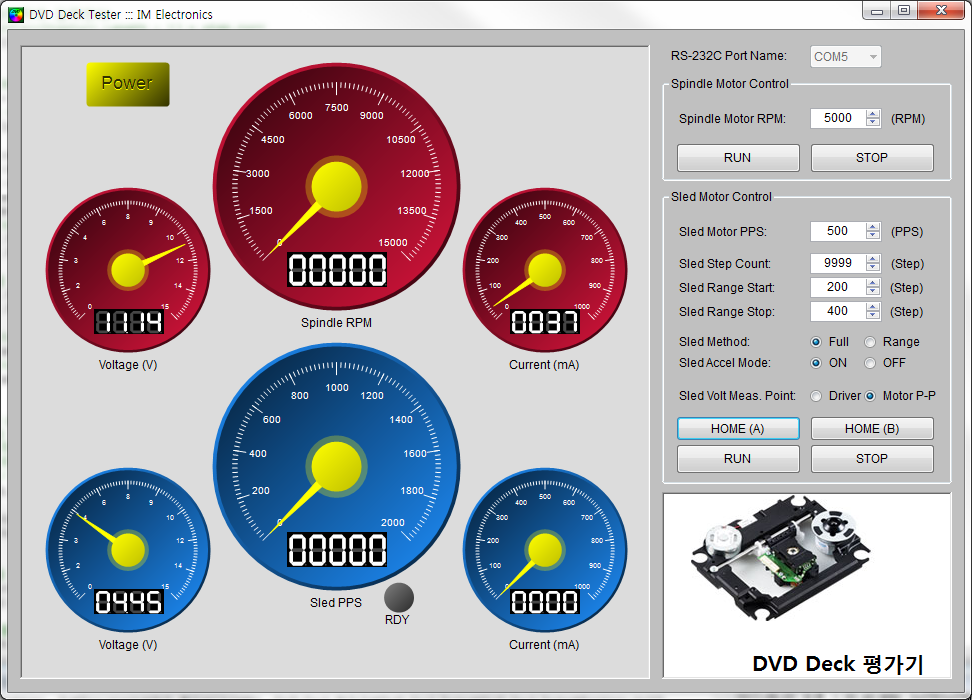This screenshot has width=972, height=700.
Task: Click the red Voltage gauge
Action: [128, 268]
